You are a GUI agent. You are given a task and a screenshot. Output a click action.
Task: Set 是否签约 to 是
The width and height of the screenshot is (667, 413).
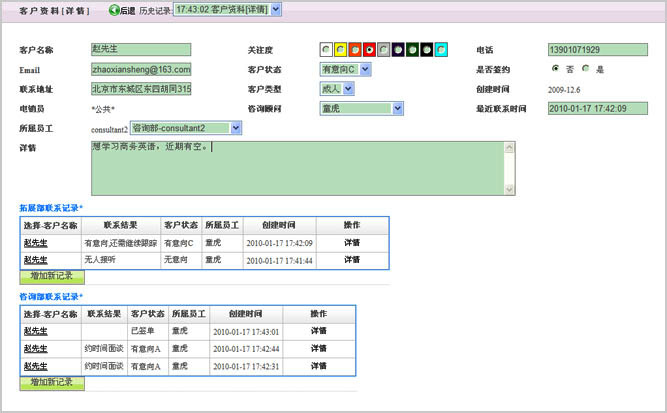[587, 69]
